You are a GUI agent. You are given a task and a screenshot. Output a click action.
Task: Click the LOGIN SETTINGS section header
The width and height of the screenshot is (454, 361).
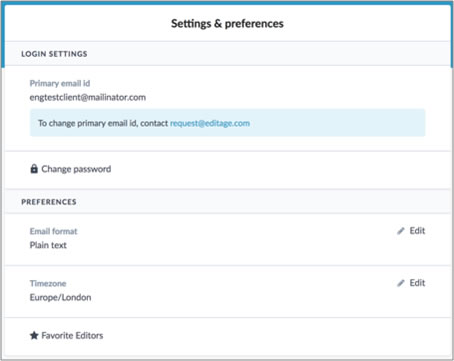54,54
